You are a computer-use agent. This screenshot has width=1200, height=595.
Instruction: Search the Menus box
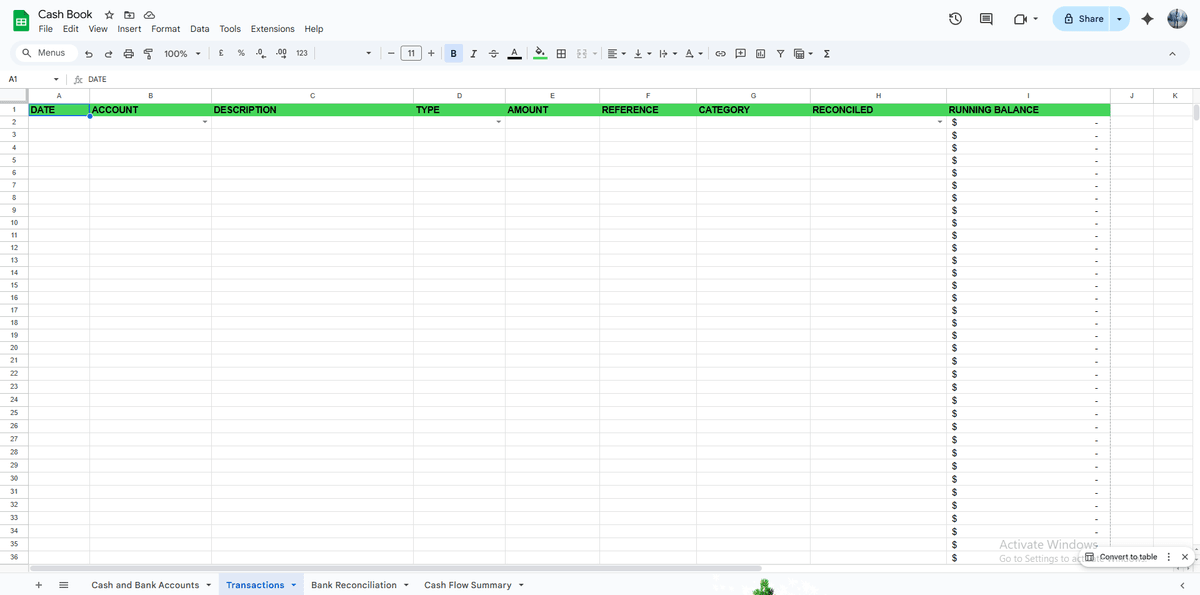point(44,53)
